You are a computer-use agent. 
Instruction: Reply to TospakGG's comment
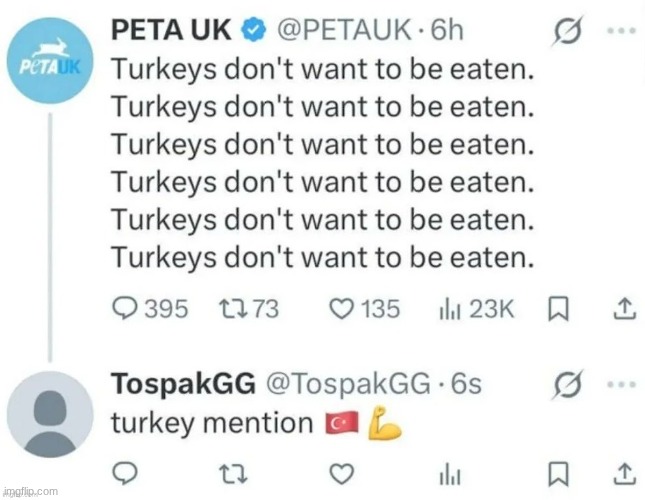124,472
